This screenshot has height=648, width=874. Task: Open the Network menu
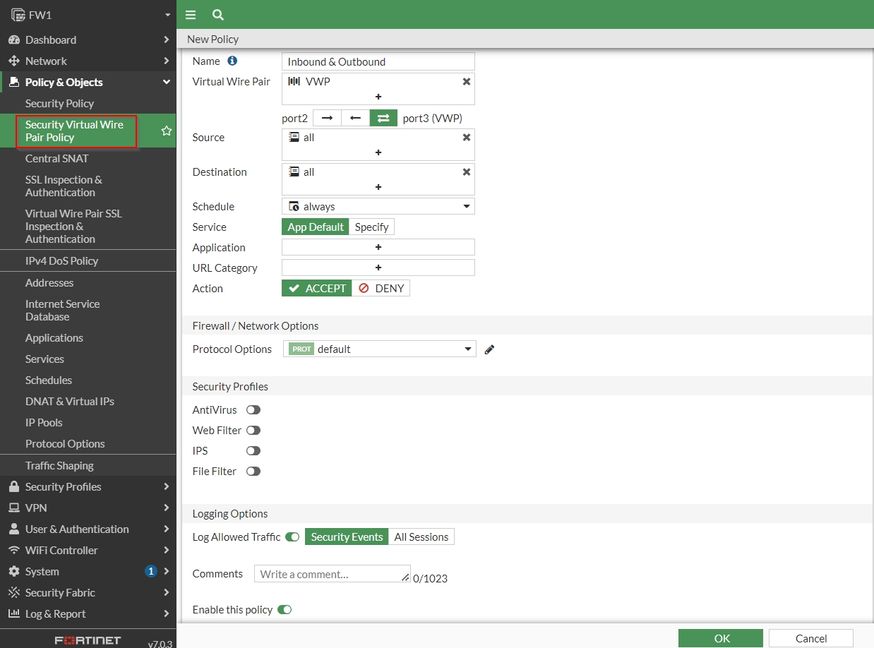pyautogui.click(x=88, y=61)
